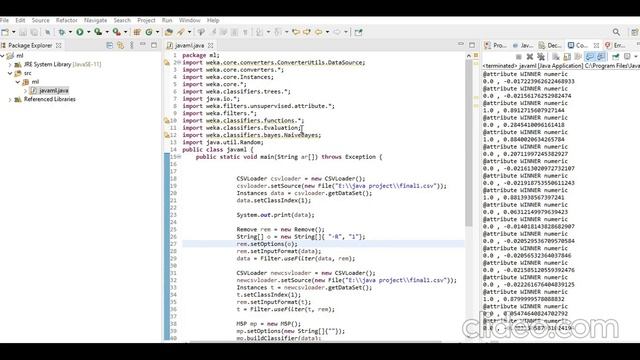The image size is (640, 360).
Task: Open the File menu
Action: 4,20
